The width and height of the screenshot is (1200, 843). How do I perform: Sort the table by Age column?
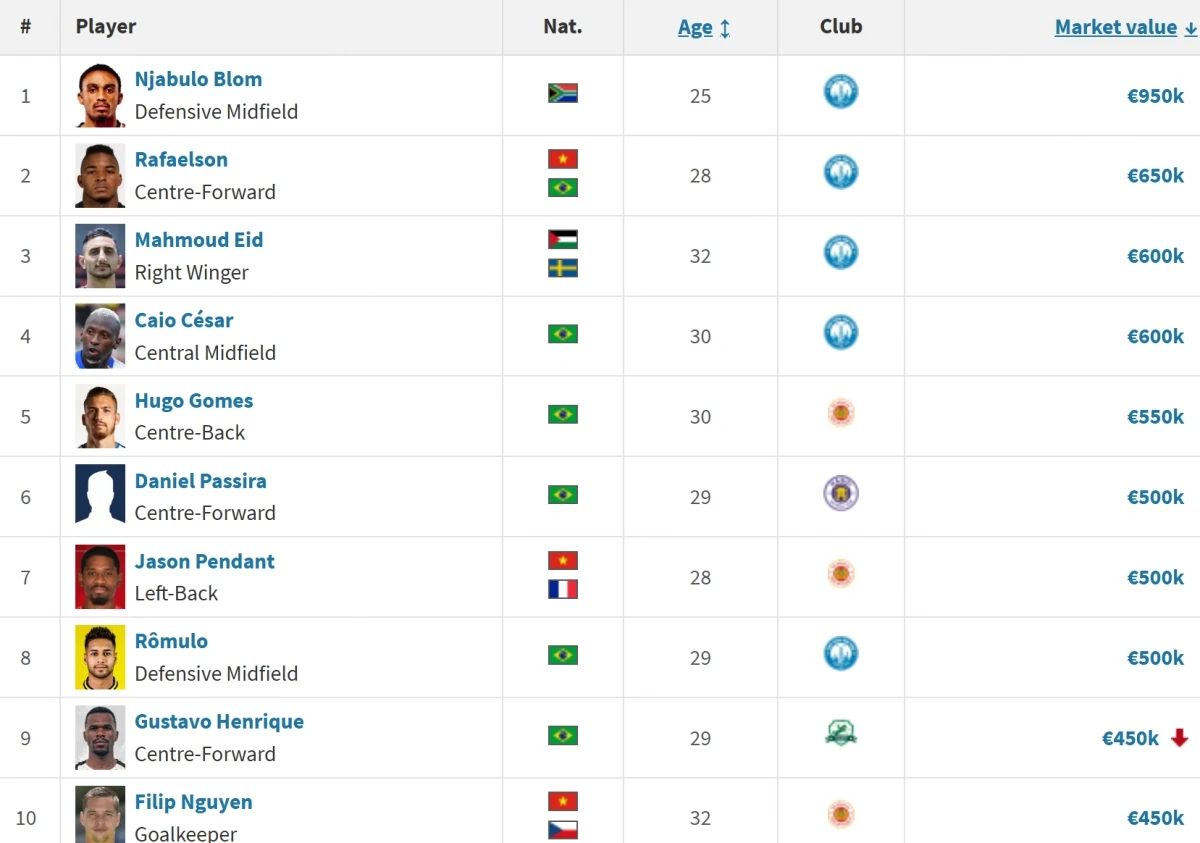point(695,28)
